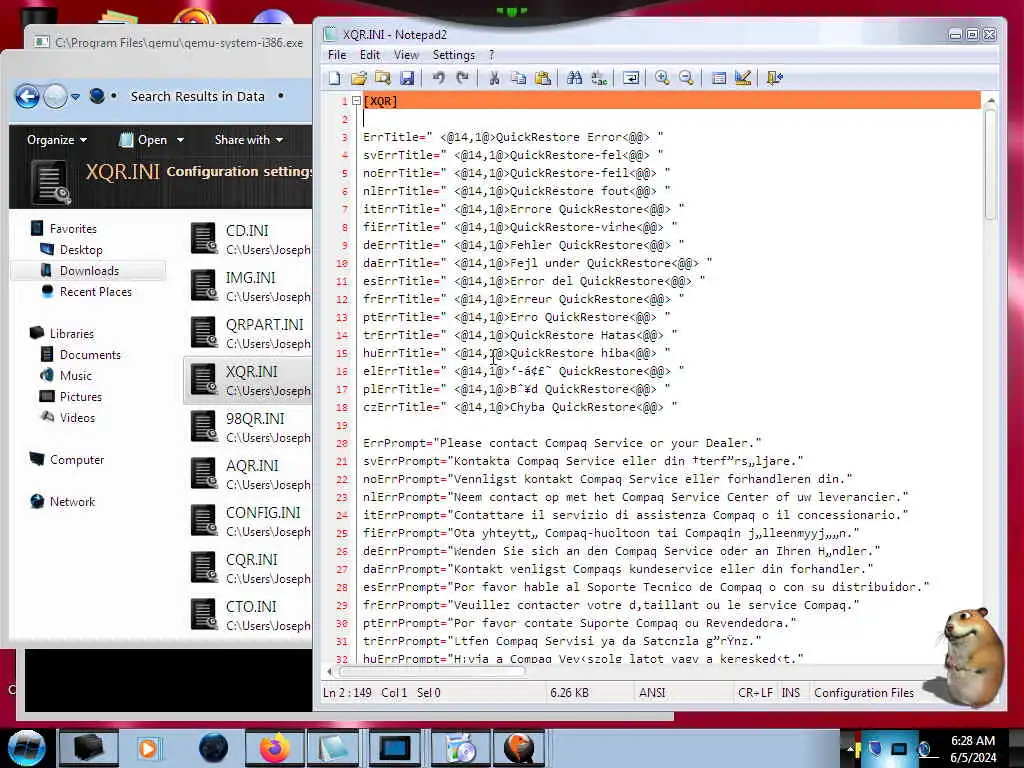1024x768 pixels.
Task: Open the media player taskbar icon
Action: click(148, 748)
